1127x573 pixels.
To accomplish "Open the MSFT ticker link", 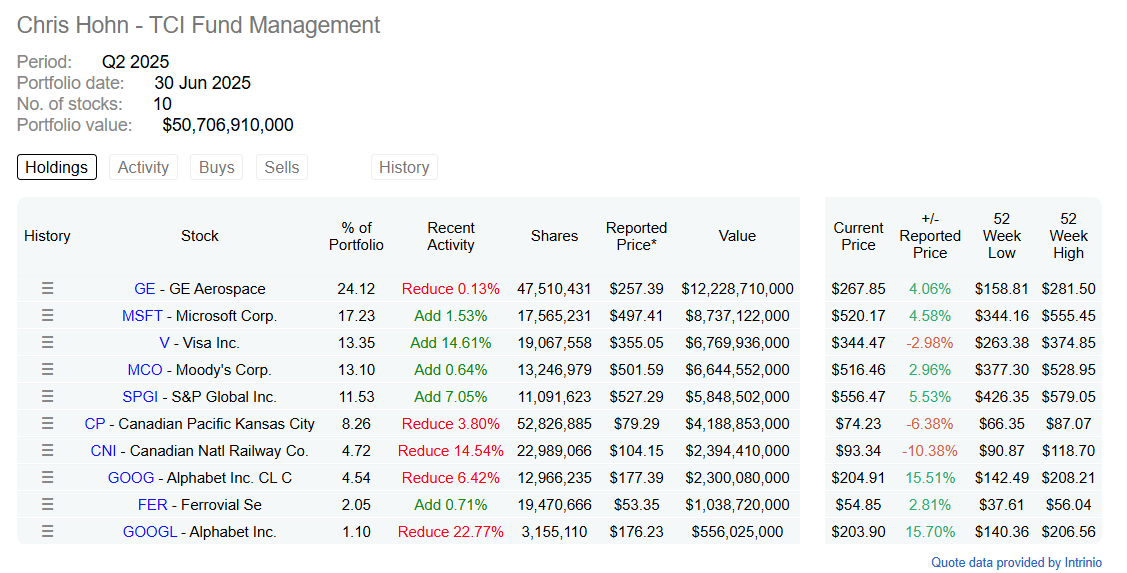I will (x=142, y=316).
